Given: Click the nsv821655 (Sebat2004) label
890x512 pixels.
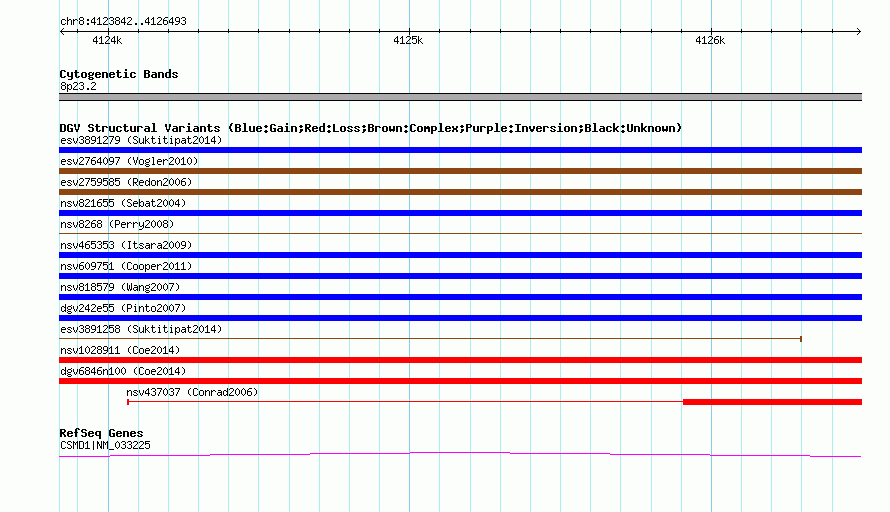Looking at the screenshot, I should tap(123, 203).
